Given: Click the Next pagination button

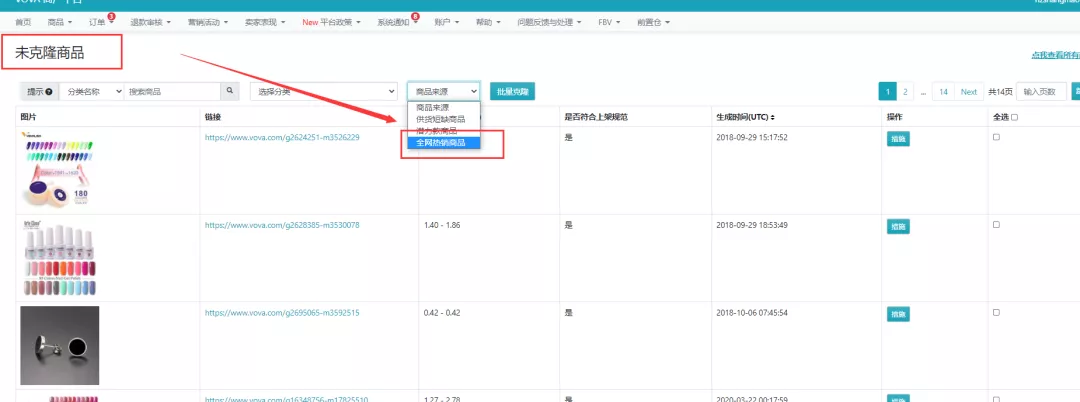Looking at the screenshot, I should pyautogui.click(x=969, y=92).
